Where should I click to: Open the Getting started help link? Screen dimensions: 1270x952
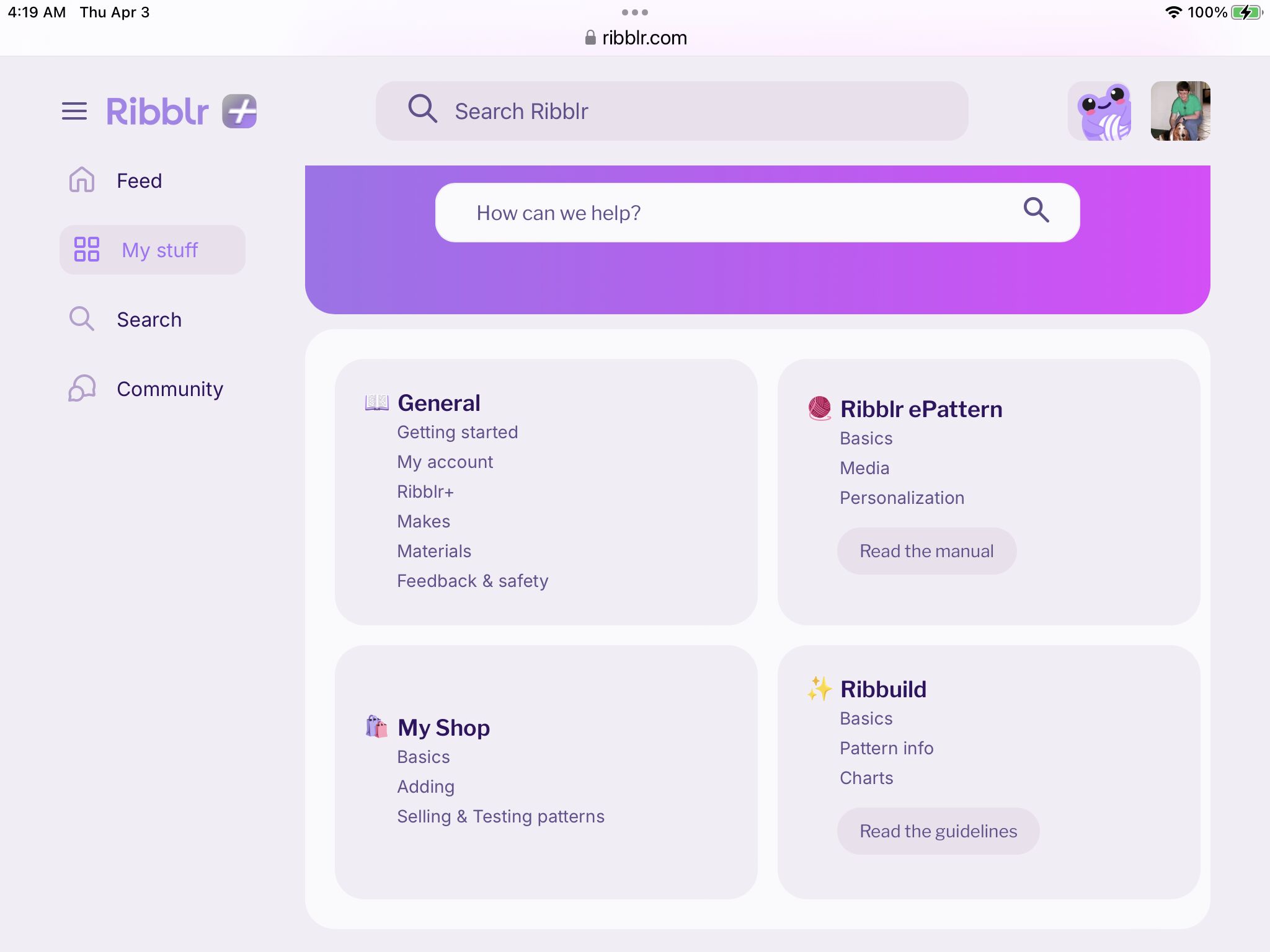click(457, 432)
